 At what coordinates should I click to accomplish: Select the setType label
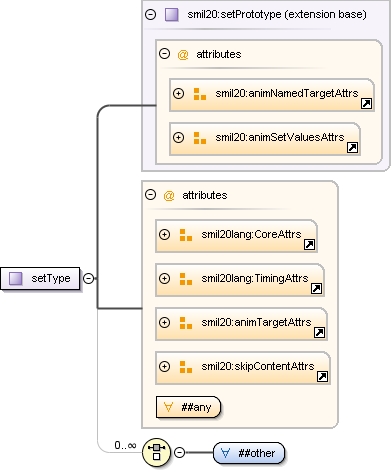51,278
